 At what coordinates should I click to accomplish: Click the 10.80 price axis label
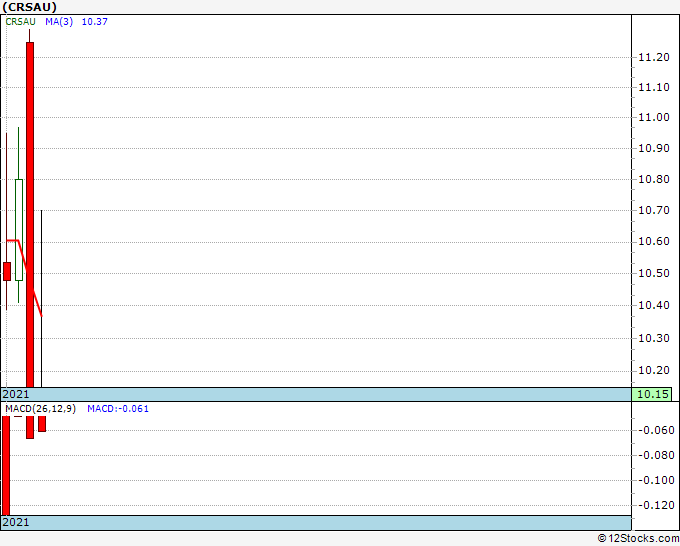click(654, 179)
